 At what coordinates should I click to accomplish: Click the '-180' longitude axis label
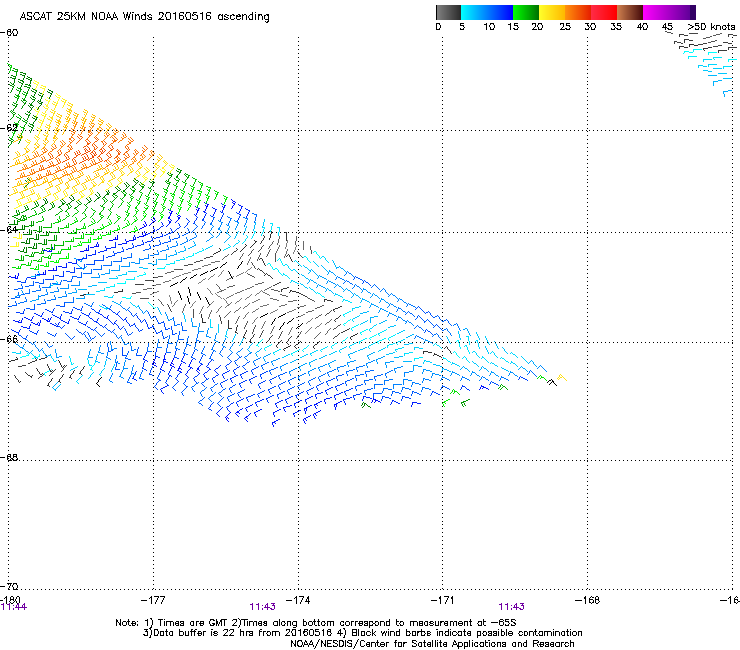click(x=10, y=600)
